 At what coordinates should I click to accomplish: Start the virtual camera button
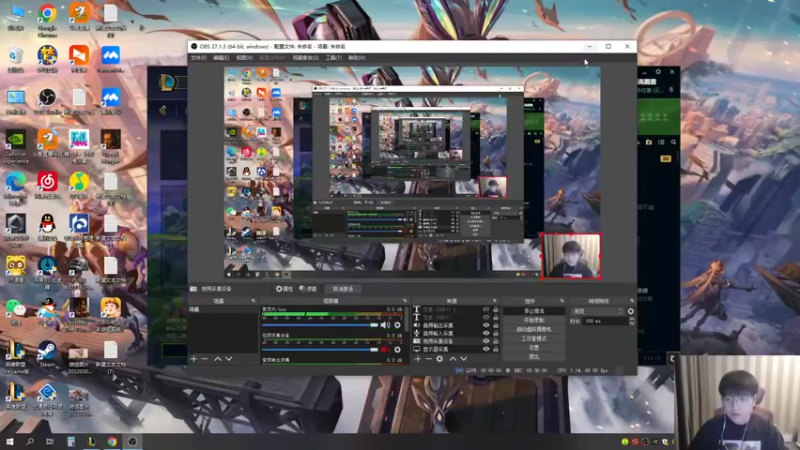pos(534,329)
